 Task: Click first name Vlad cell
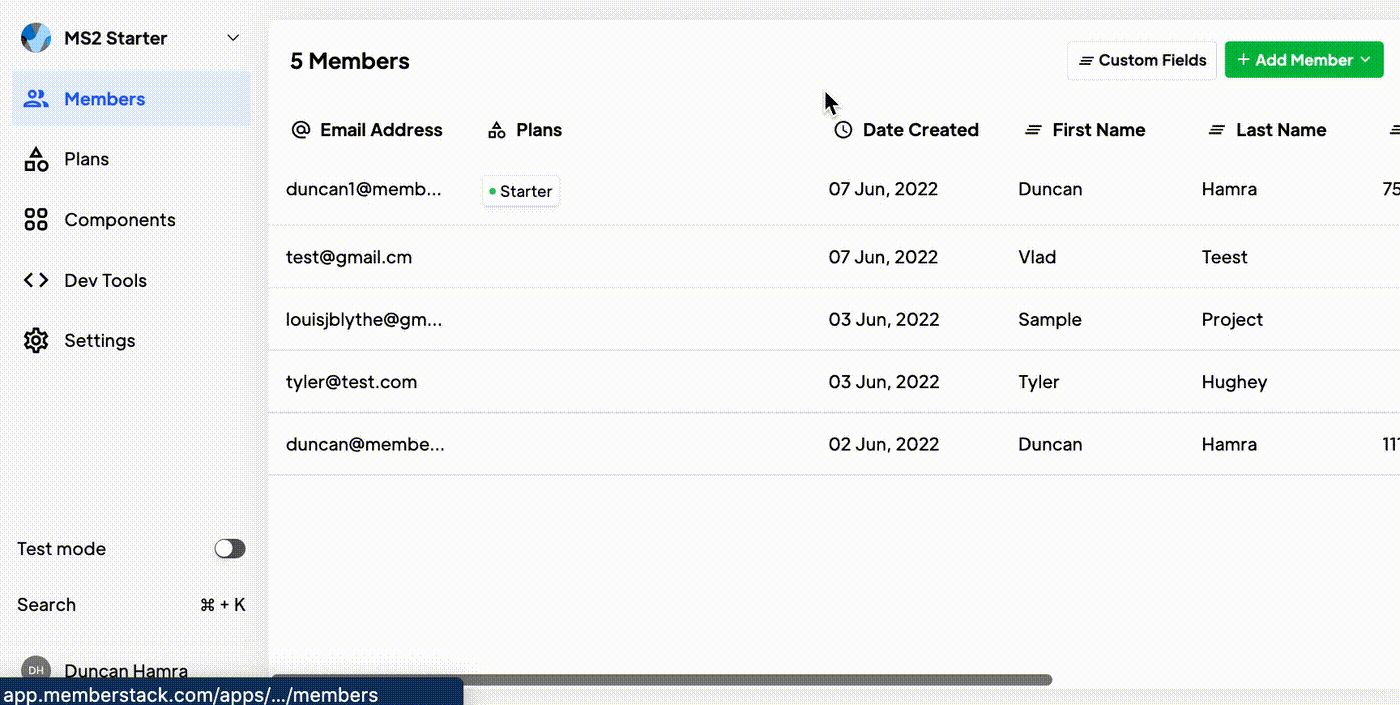pos(1037,257)
